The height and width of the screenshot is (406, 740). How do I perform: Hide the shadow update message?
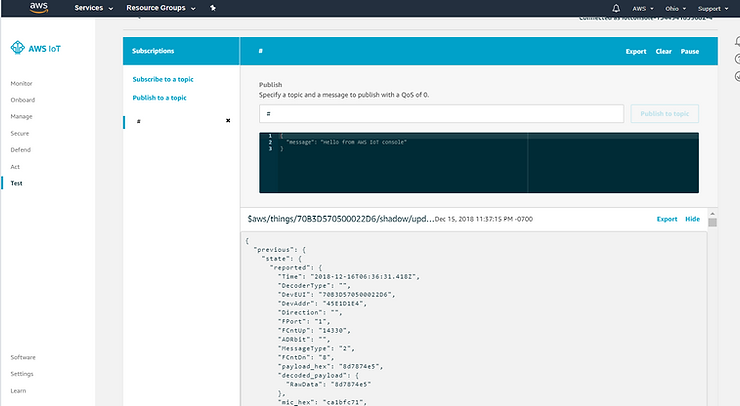click(692, 218)
